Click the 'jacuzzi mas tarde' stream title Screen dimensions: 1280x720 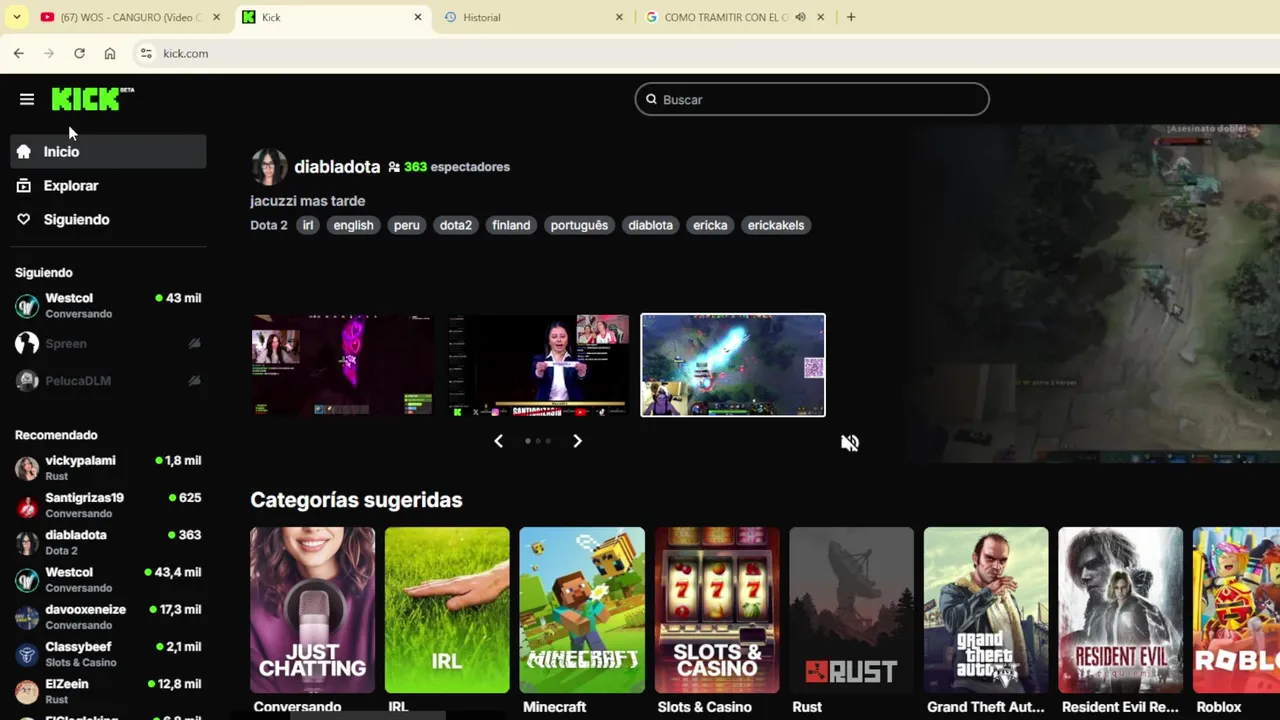point(308,201)
